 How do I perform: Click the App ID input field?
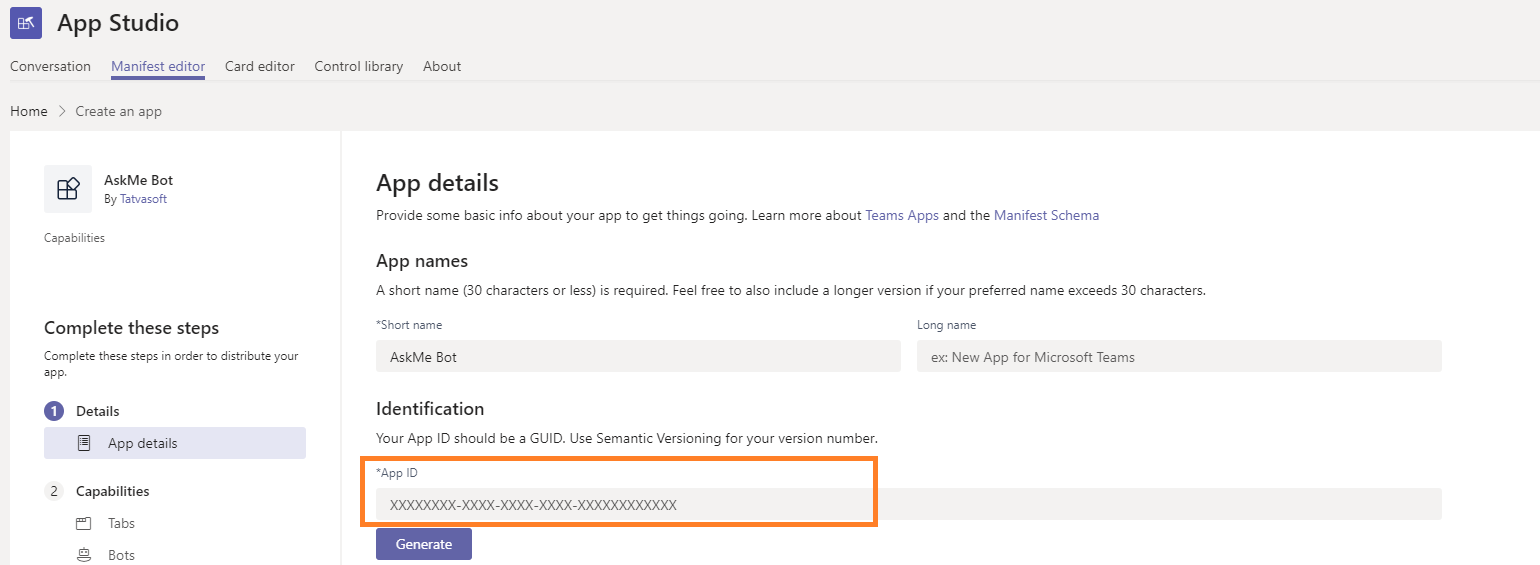pos(909,504)
